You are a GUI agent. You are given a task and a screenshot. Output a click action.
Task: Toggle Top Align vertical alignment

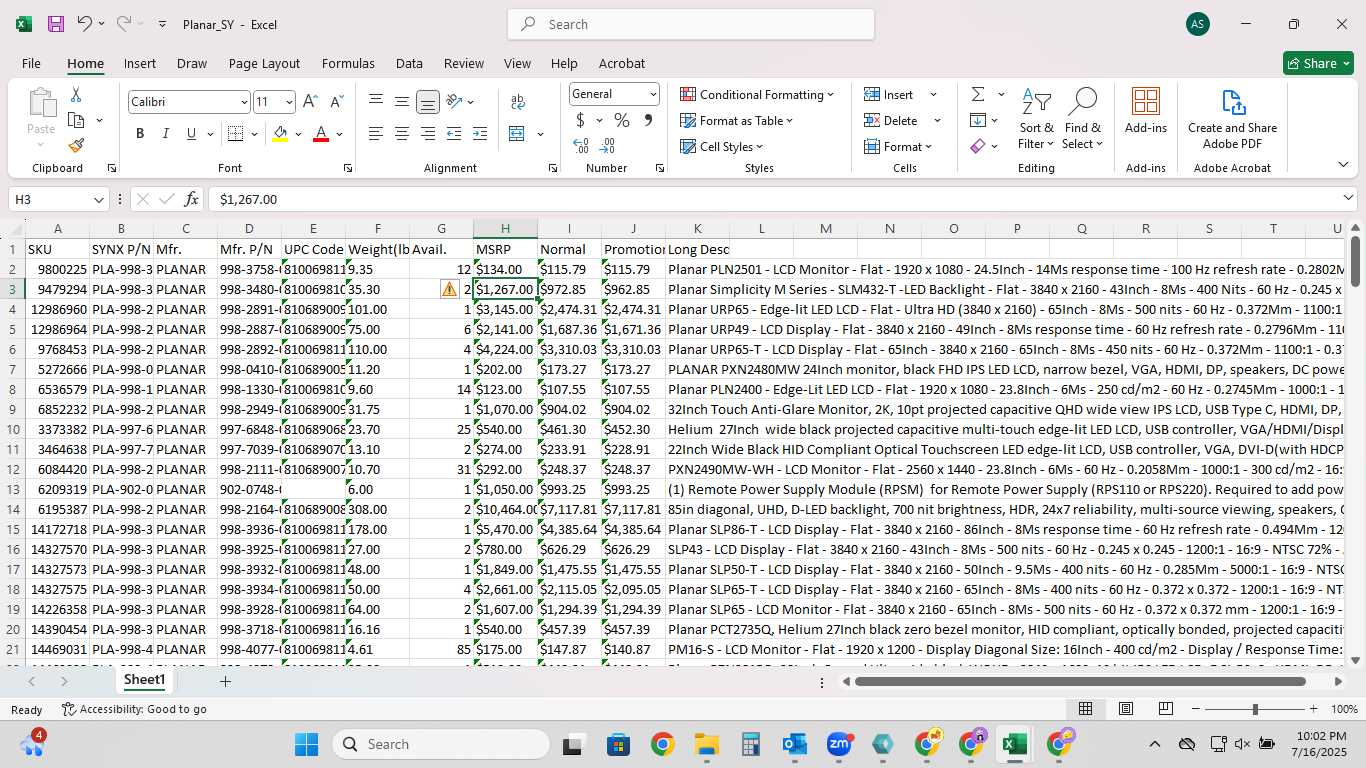[375, 102]
